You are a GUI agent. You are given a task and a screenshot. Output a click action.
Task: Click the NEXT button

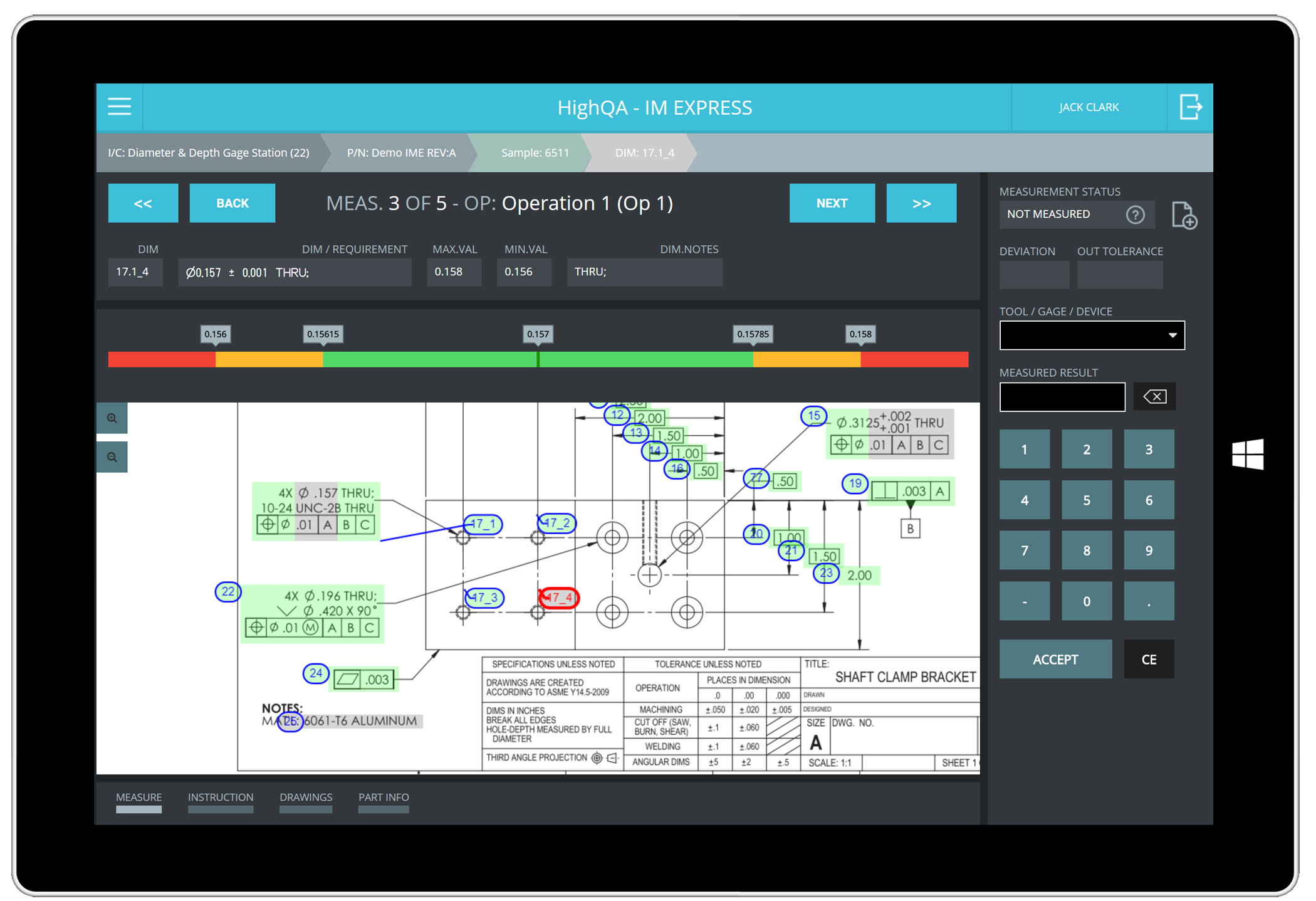[x=832, y=203]
